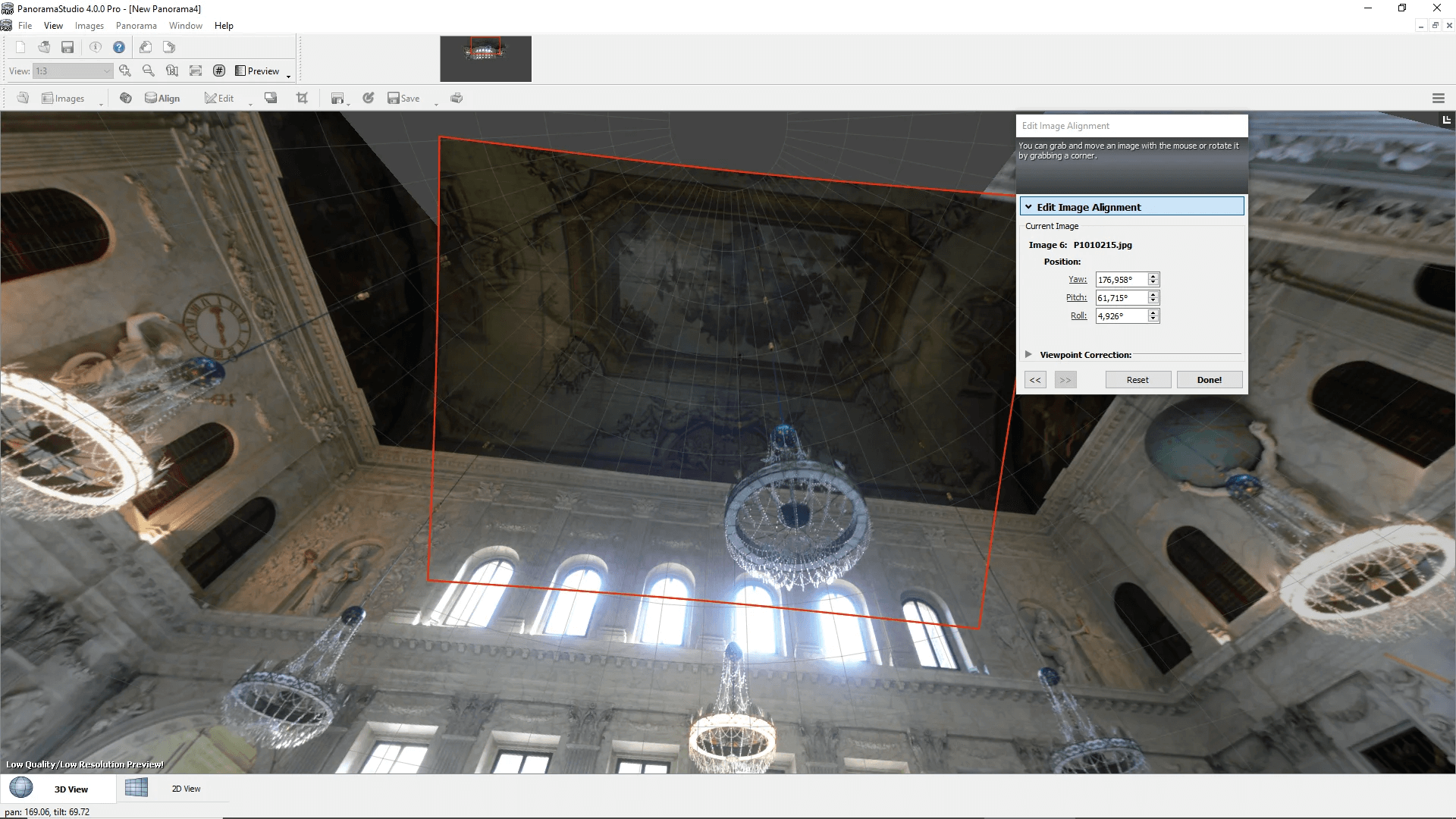Toggle the grid overlay with the # icon
The height and width of the screenshot is (819, 1456).
(x=219, y=71)
